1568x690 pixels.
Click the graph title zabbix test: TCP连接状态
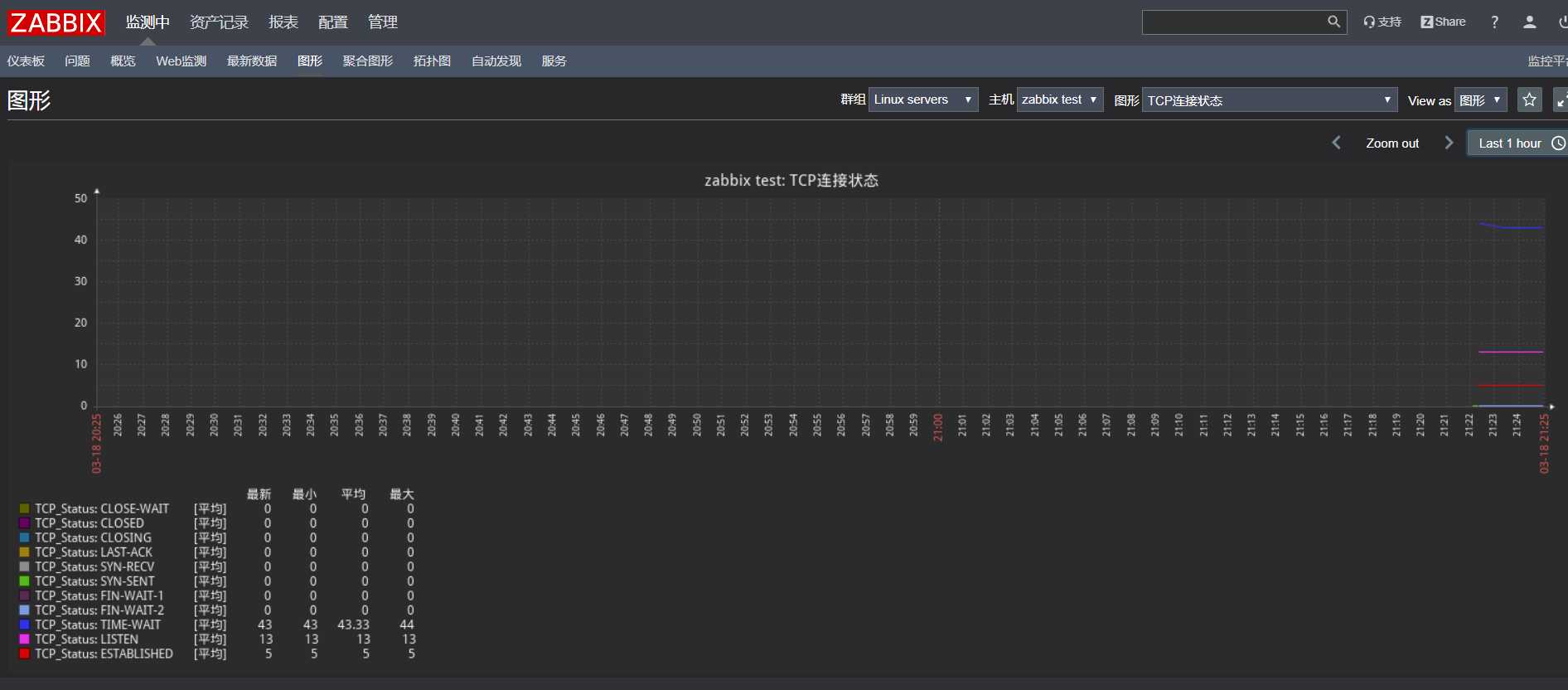(x=791, y=180)
